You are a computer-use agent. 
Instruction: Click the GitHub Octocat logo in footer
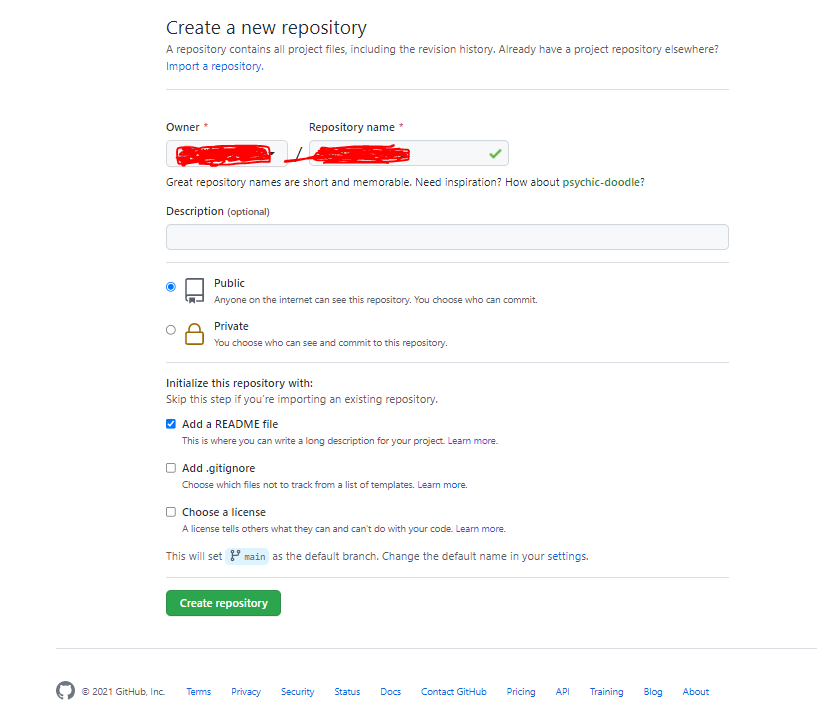pyautogui.click(x=65, y=691)
